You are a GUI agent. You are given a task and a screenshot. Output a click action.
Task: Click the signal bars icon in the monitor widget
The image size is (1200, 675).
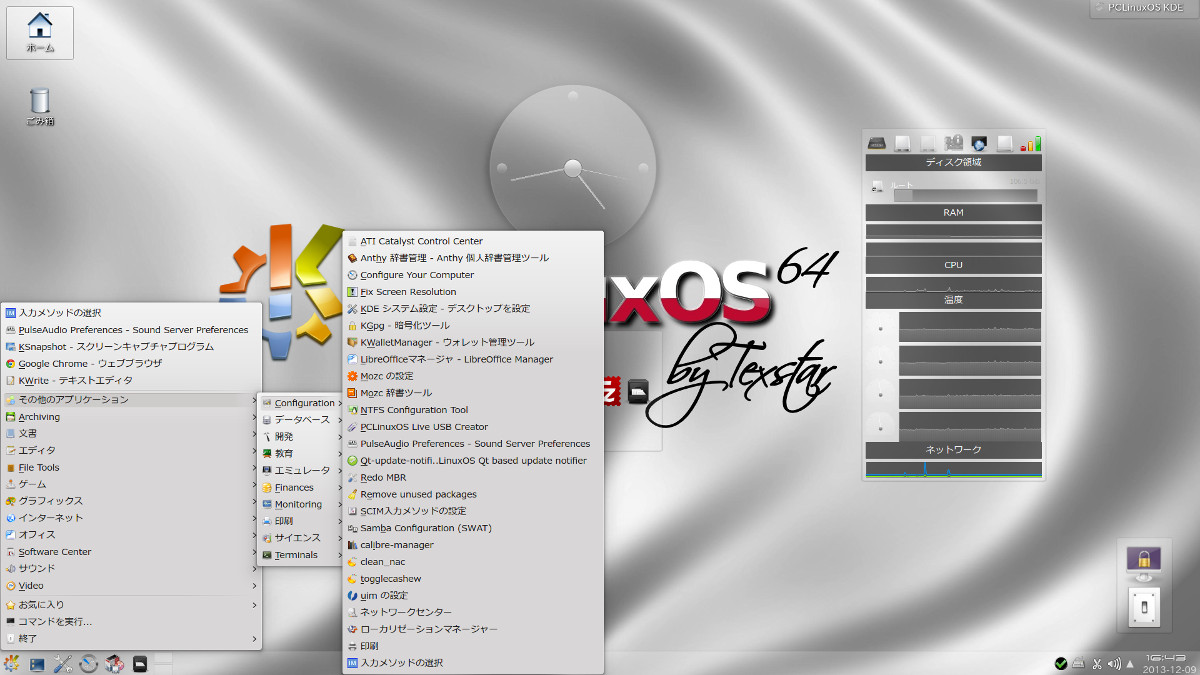(x=1032, y=143)
